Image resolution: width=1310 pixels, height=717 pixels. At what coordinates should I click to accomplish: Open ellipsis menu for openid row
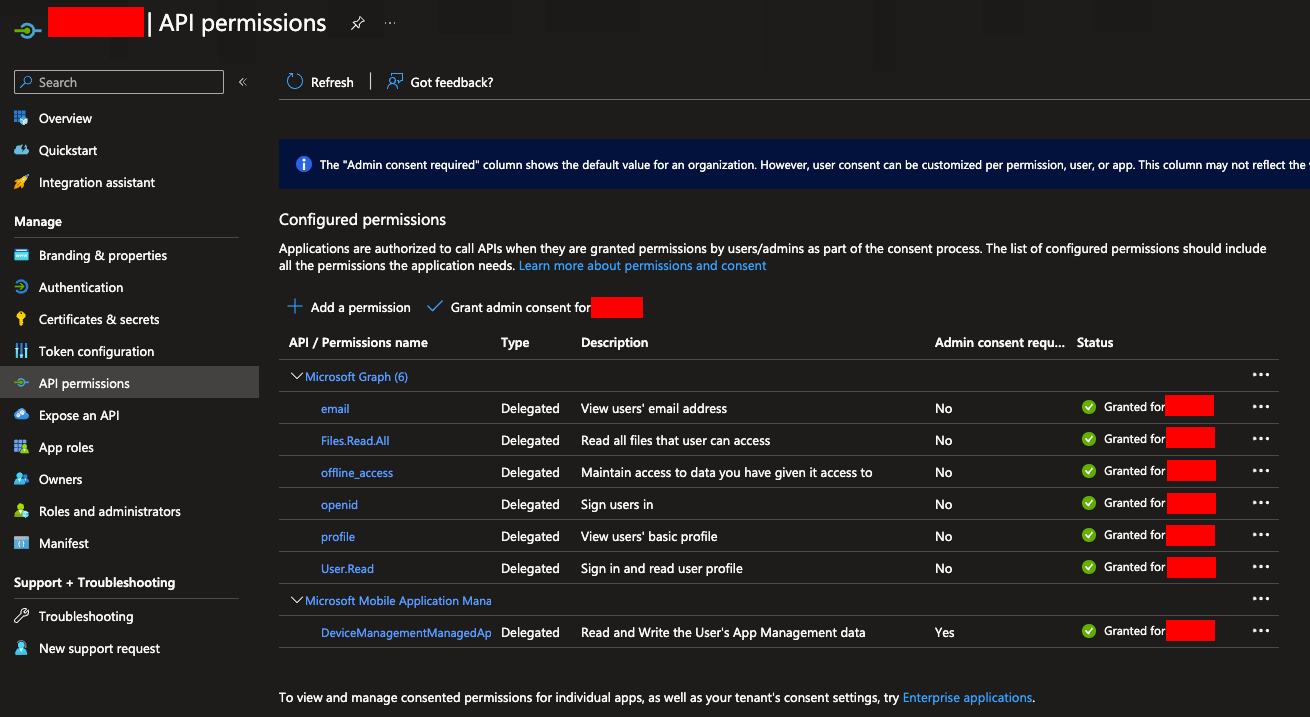(1261, 503)
